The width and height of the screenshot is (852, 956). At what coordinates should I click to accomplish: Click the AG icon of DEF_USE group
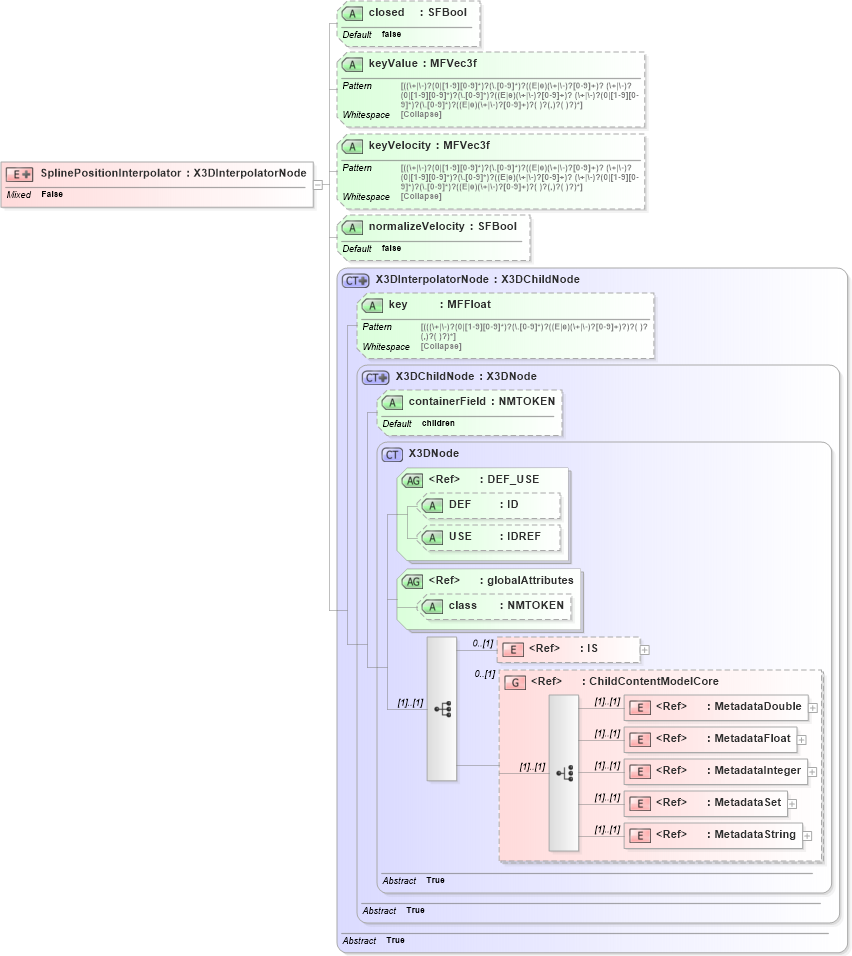(x=413, y=480)
